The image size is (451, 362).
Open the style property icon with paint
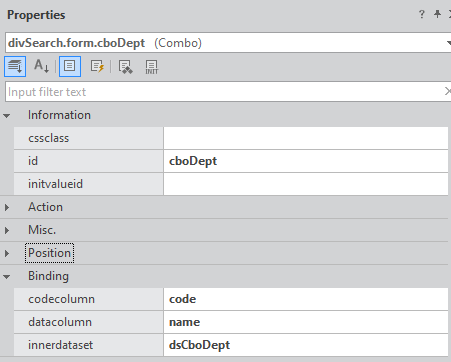[126, 67]
